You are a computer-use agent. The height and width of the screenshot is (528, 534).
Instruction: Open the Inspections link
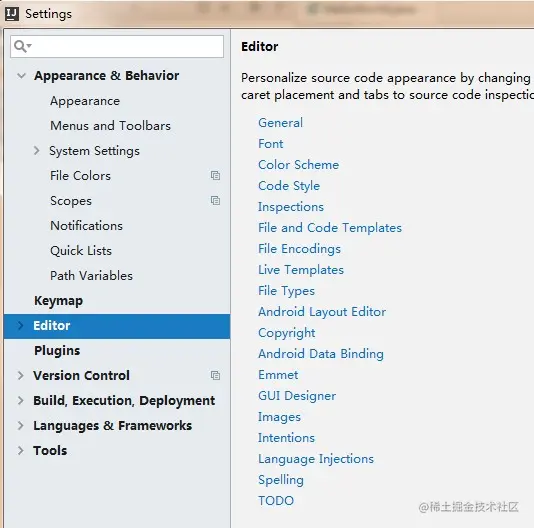(291, 207)
